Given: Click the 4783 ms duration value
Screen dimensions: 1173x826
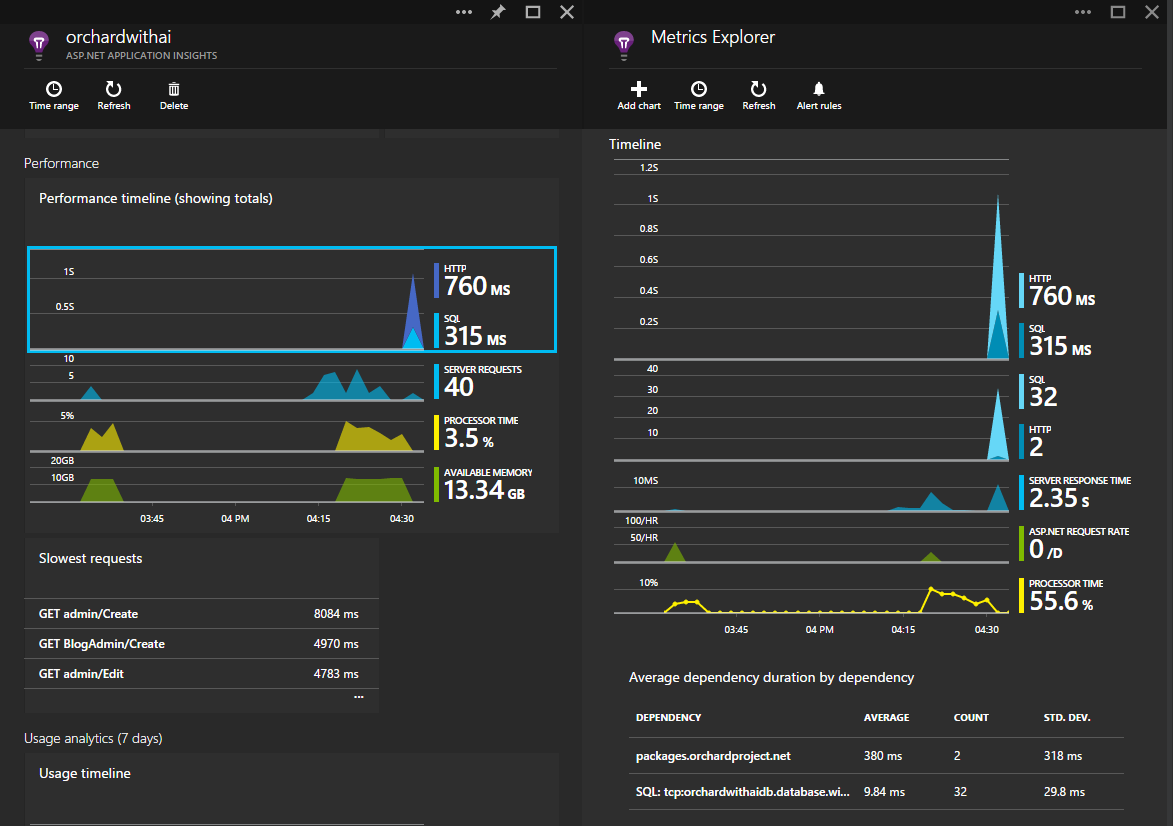Looking at the screenshot, I should [x=336, y=673].
